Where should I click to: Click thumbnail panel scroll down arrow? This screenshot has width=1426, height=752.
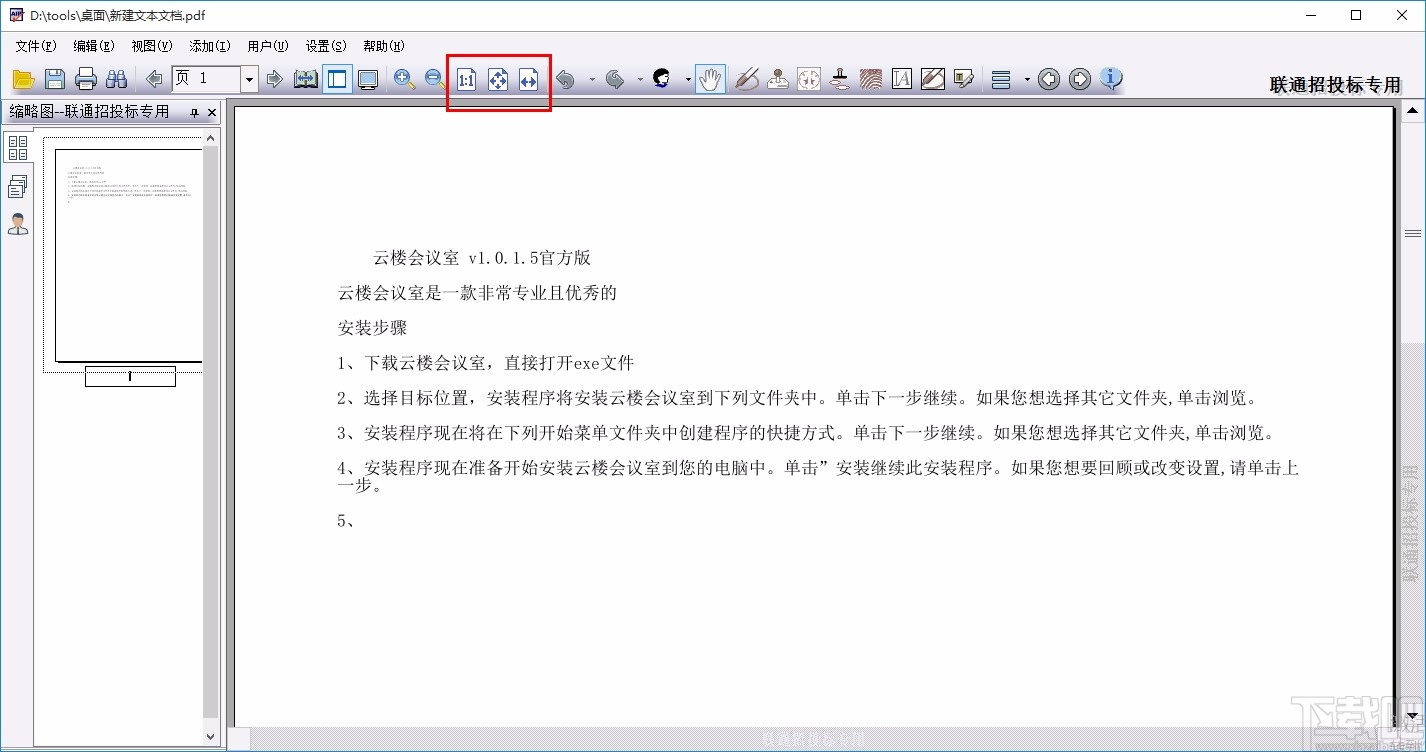(x=211, y=737)
